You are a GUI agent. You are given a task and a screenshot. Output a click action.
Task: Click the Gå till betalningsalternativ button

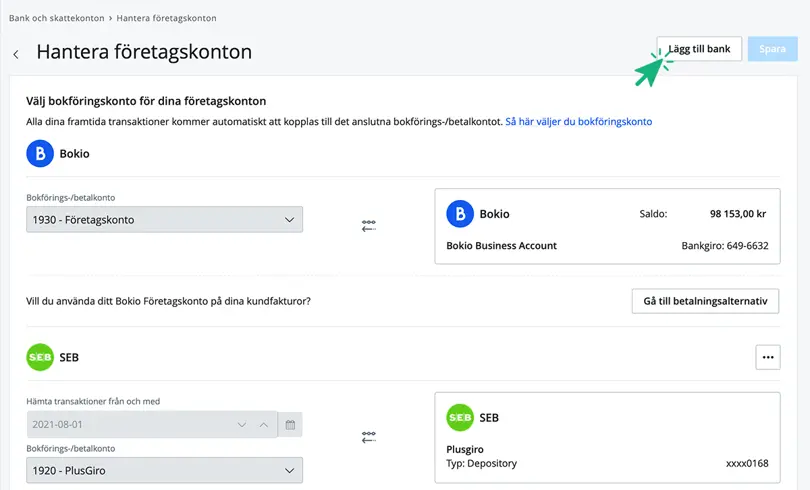pyautogui.click(x=705, y=301)
